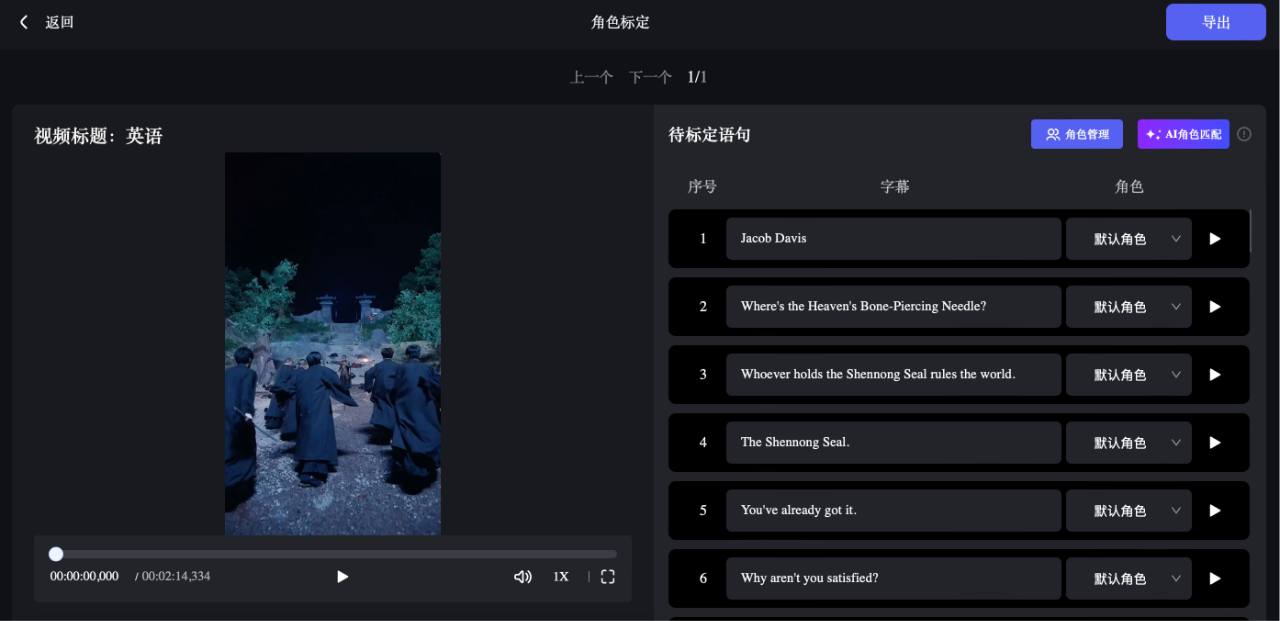
Task: Play the audio for sentence 6
Action: click(x=1214, y=578)
